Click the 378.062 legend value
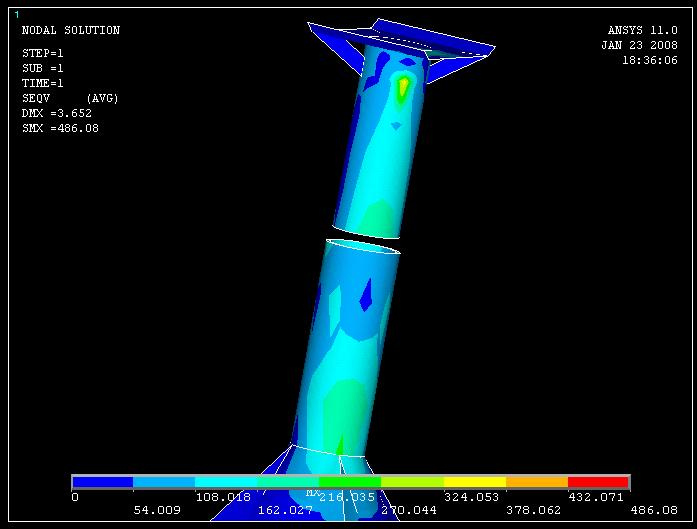Viewport: 697px width, 529px height. point(533,510)
